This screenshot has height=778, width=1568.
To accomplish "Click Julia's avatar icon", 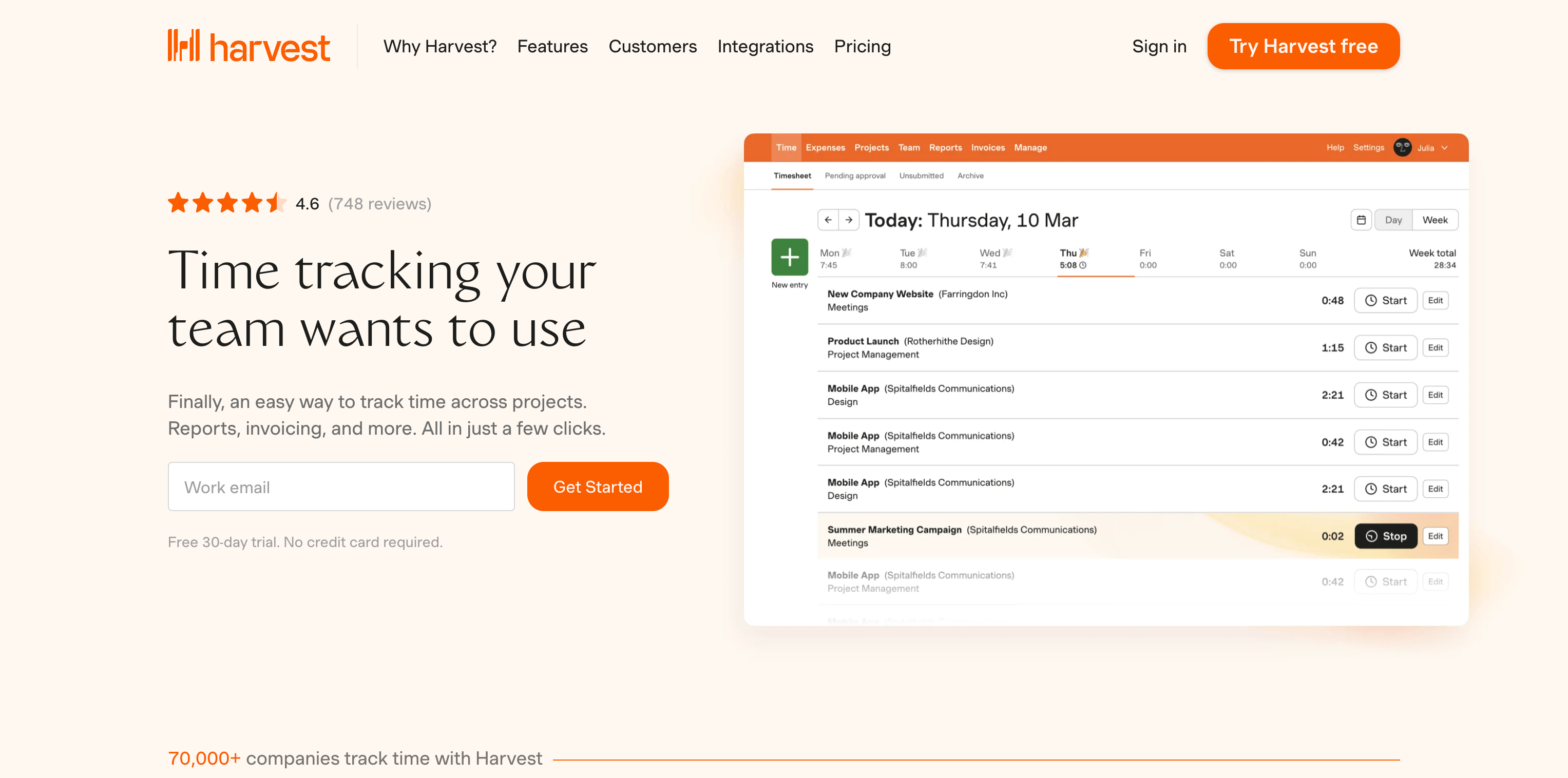I will tap(1402, 147).
